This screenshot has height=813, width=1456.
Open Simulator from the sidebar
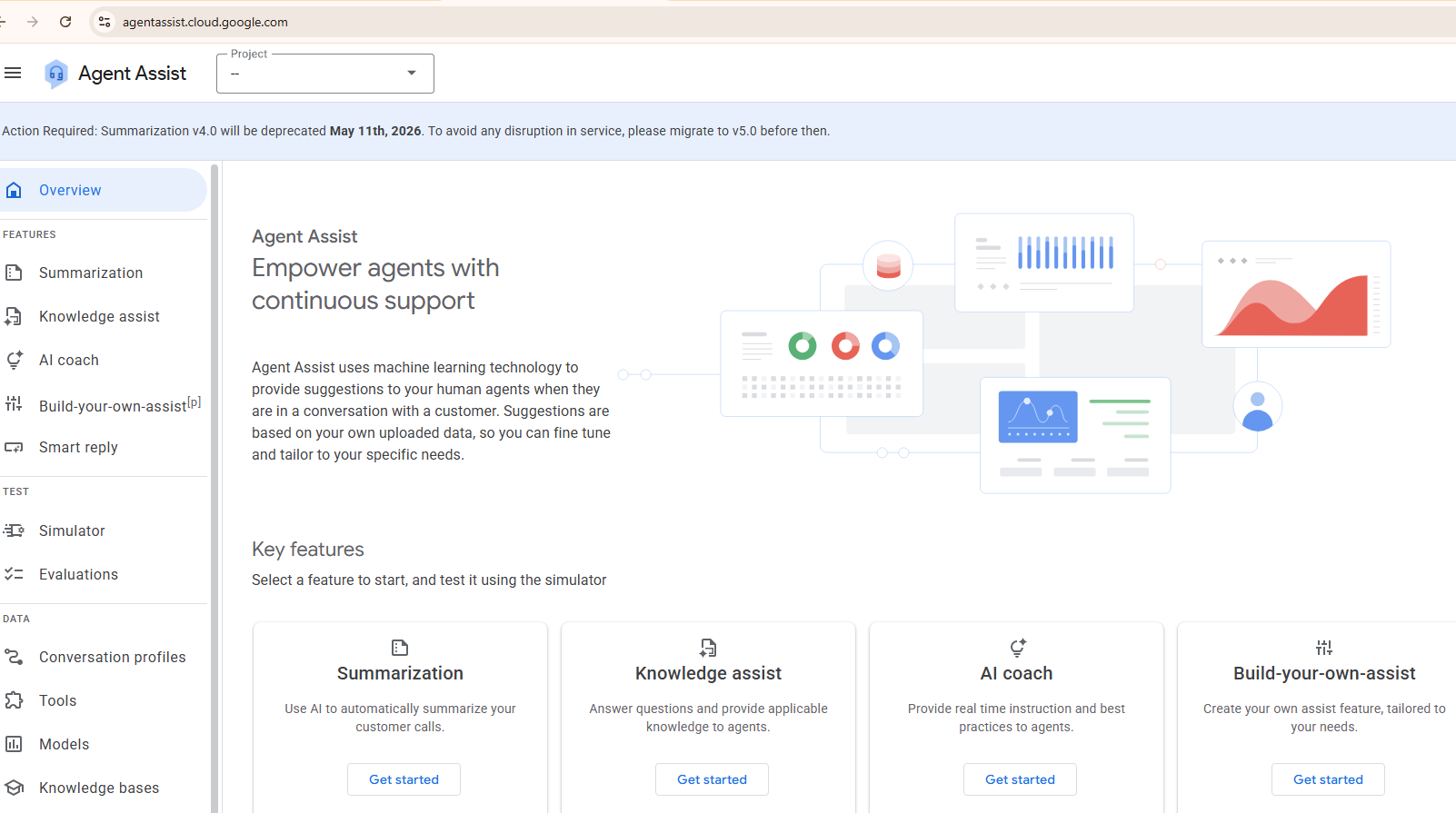(103, 530)
